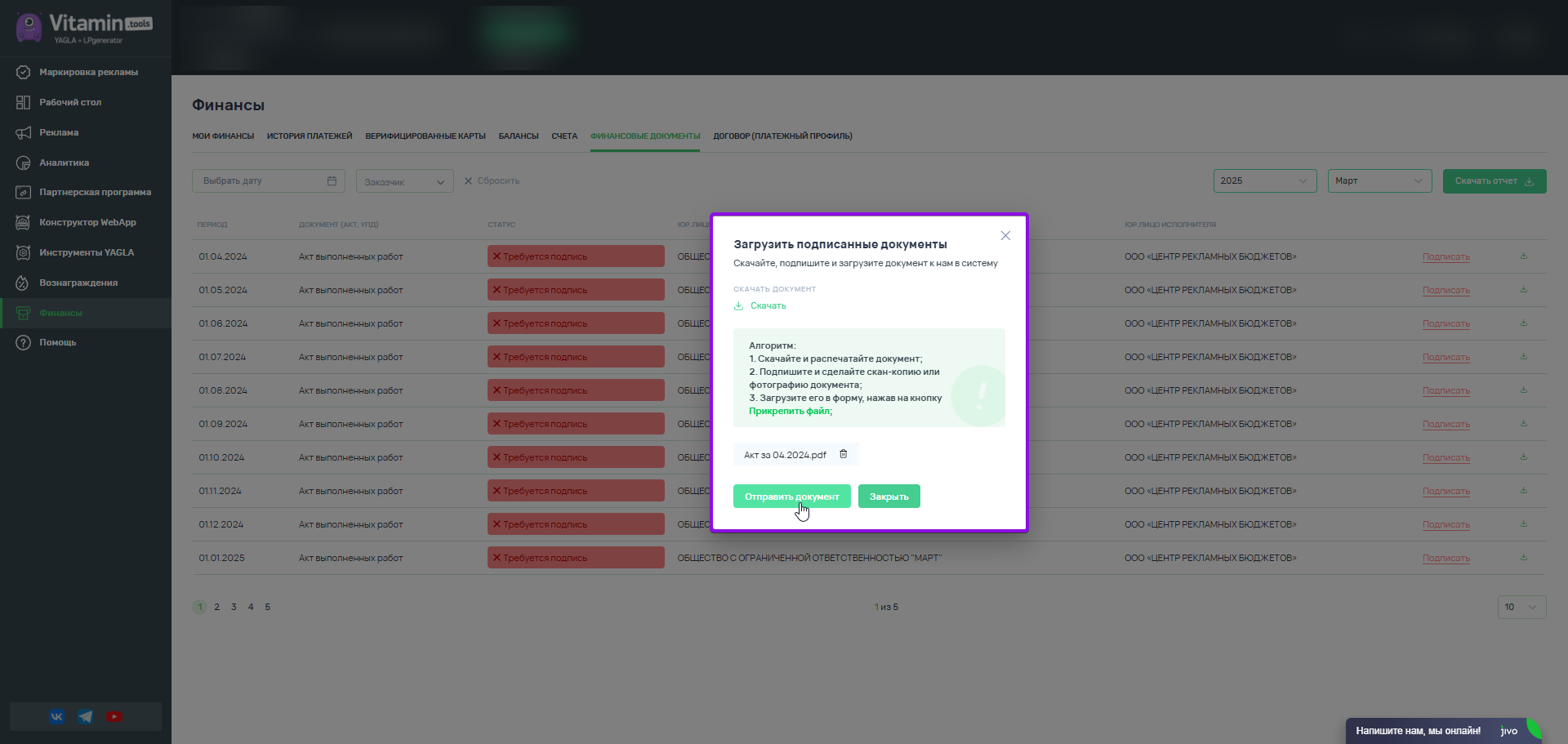The width and height of the screenshot is (1568, 744).
Task: Expand the Заказчик filter dropdown
Action: [404, 182]
